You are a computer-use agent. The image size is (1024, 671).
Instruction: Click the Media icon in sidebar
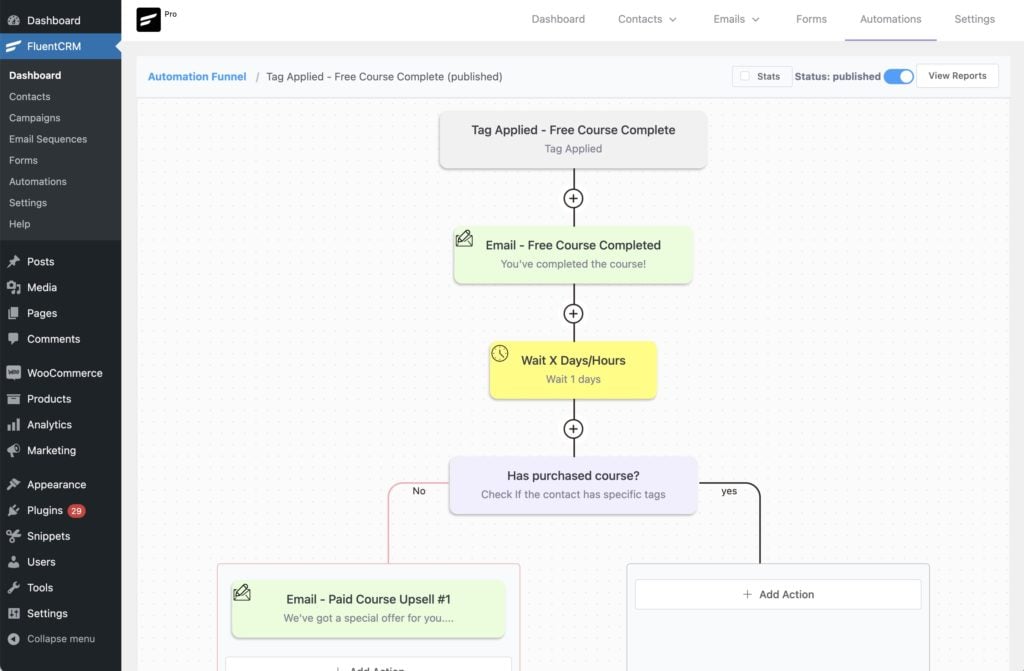click(x=13, y=287)
